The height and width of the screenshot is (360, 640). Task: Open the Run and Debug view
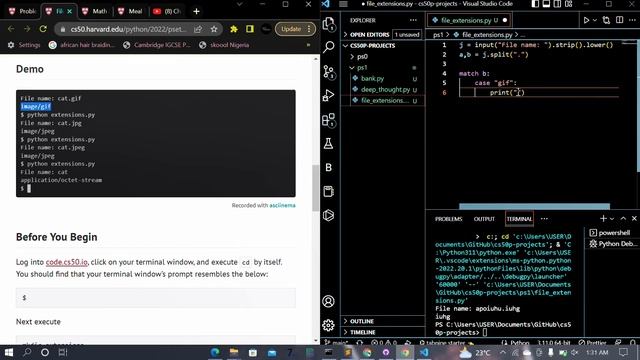[329, 96]
